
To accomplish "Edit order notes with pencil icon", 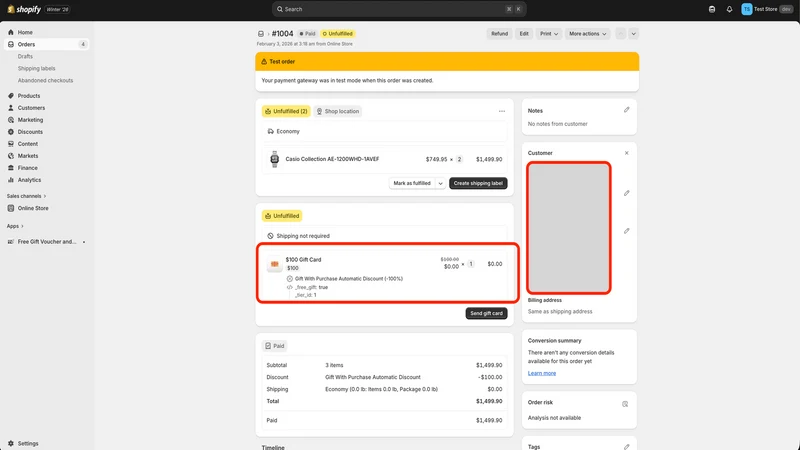I will [627, 110].
